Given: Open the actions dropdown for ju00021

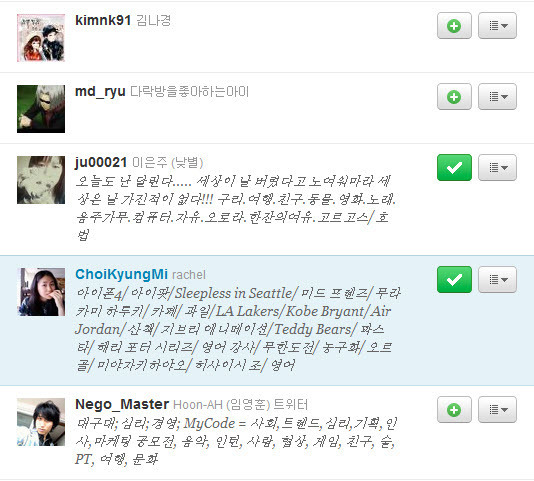Looking at the screenshot, I should [x=497, y=167].
